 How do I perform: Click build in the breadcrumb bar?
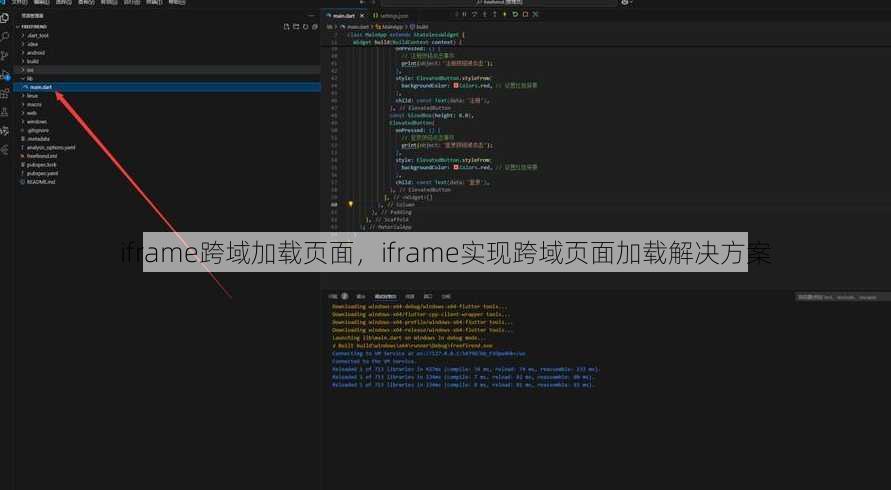(x=421, y=27)
